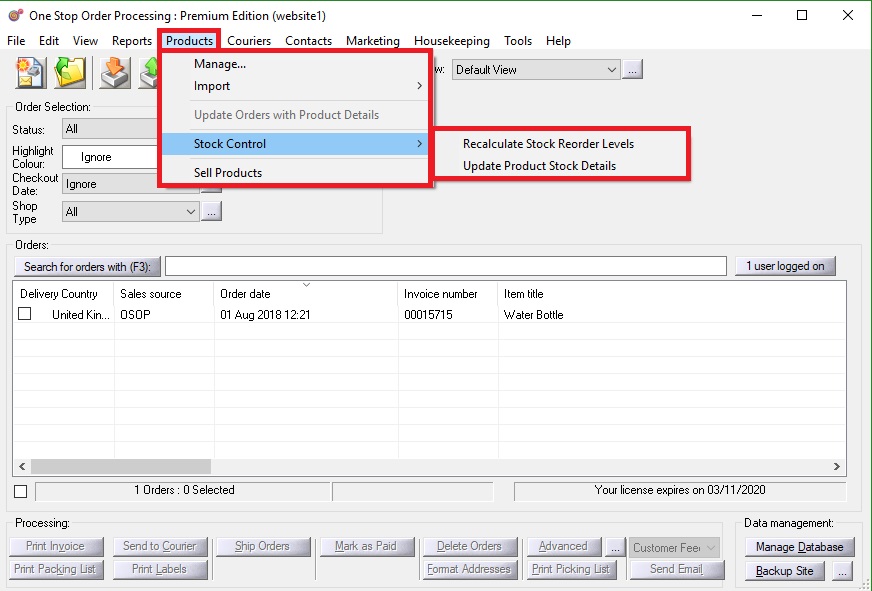
Task: Open the Tools menu
Action: pos(518,41)
